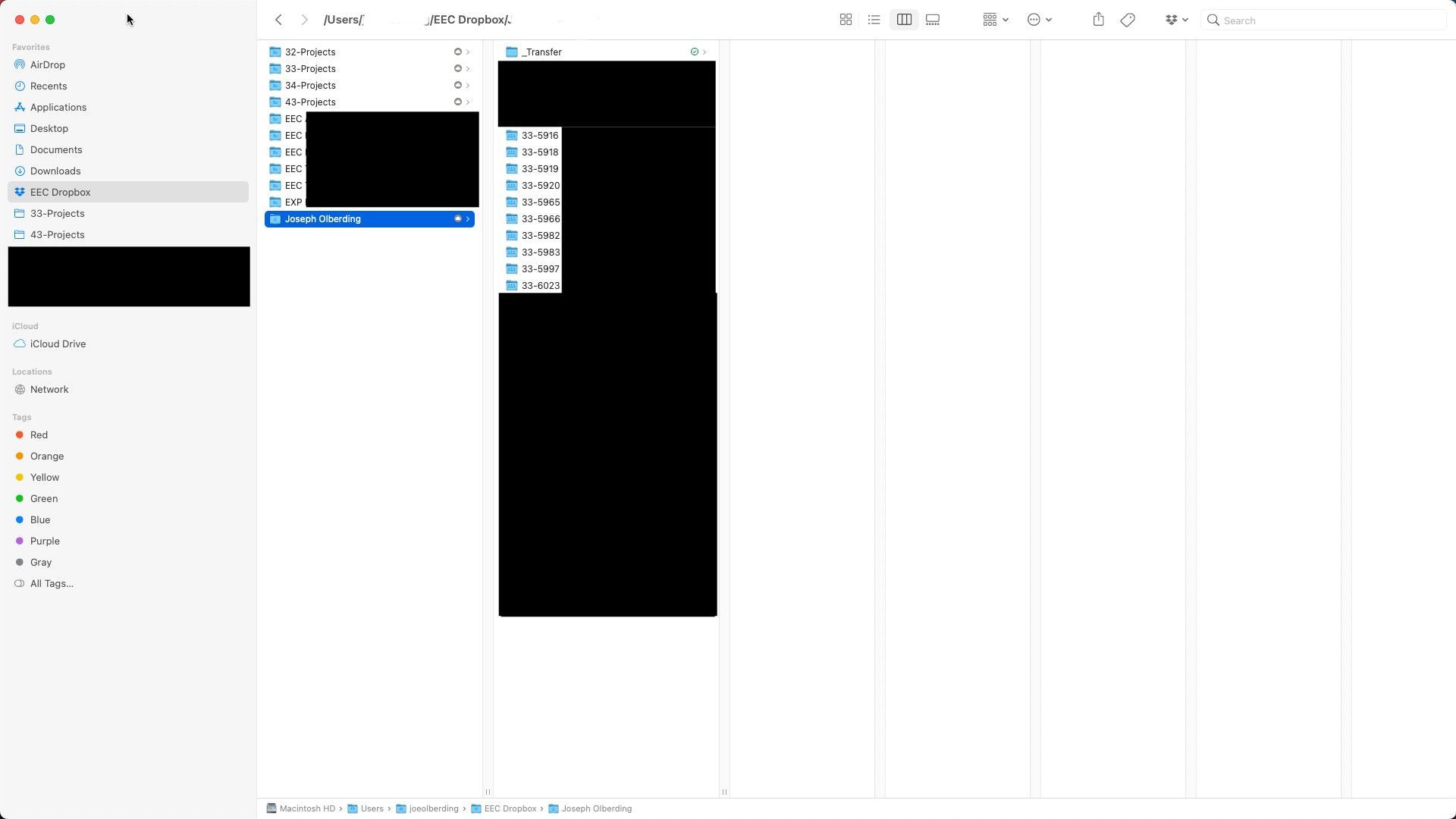Go forward with the forward arrow
This screenshot has height=819, width=1456.
point(304,20)
